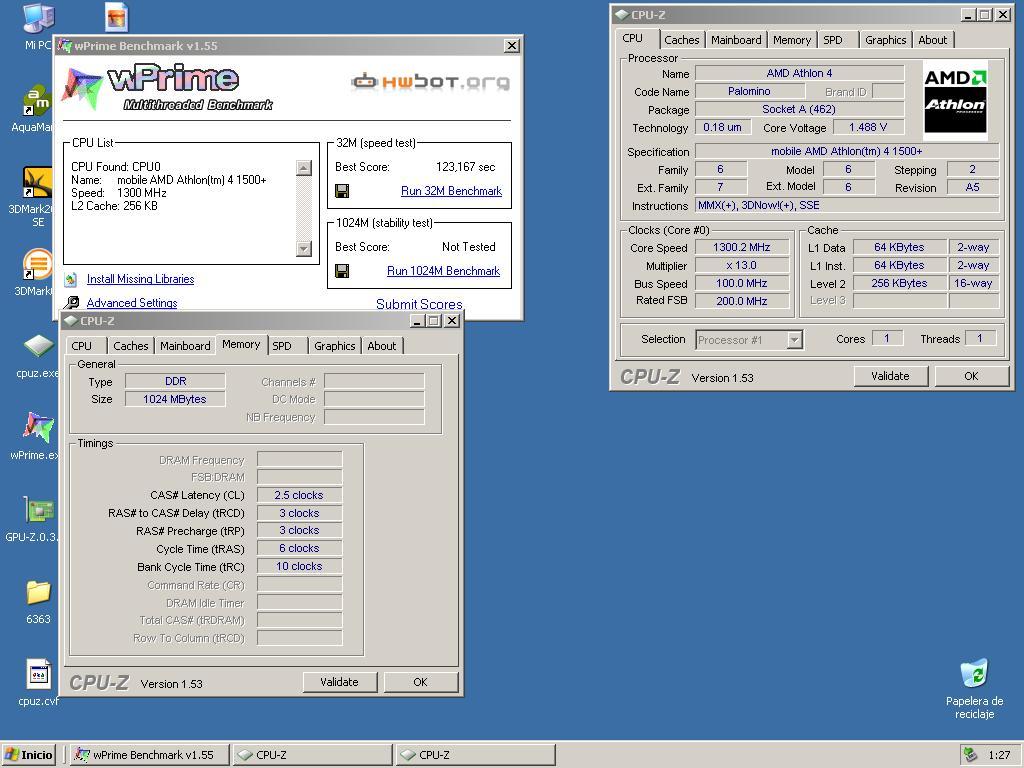Click the Inicio start button
Screen dimensions: 1024x768
[29, 755]
